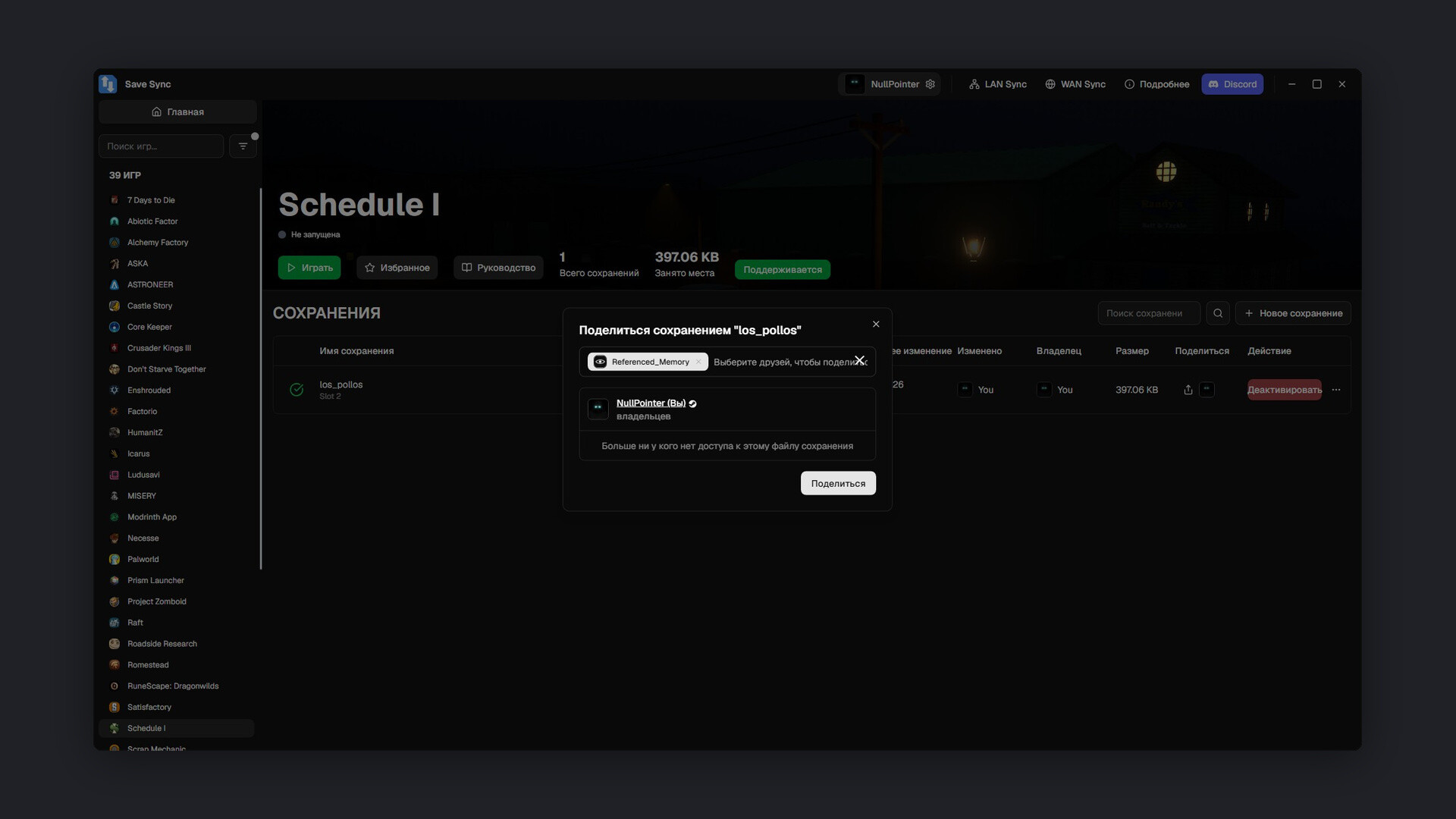This screenshot has height=819, width=1456.
Task: Select Prism Launcher entry
Action: coord(176,580)
